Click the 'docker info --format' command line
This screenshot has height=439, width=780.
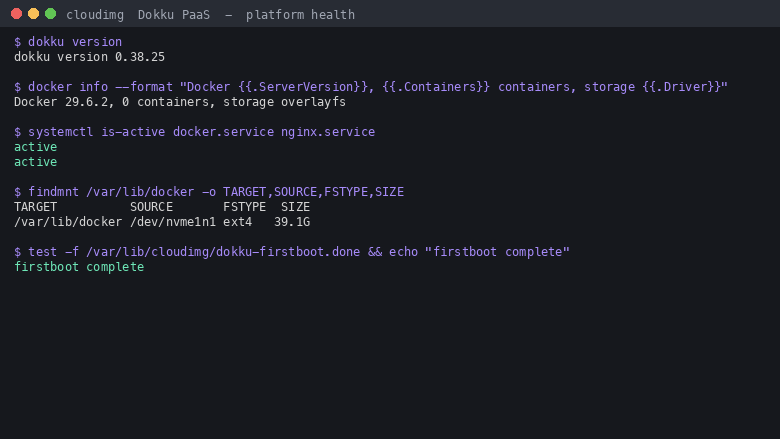(x=371, y=87)
